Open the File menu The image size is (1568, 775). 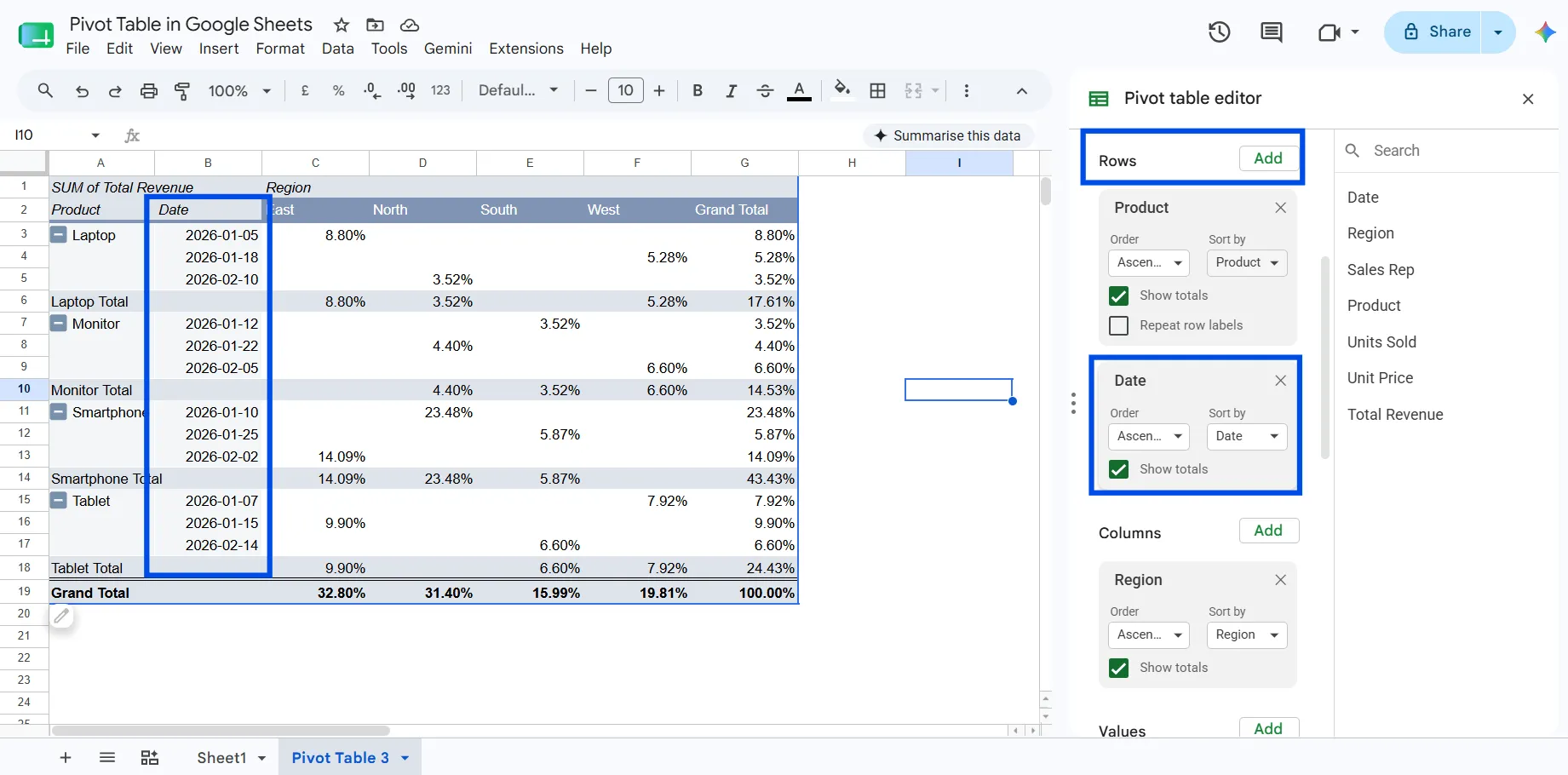[78, 49]
